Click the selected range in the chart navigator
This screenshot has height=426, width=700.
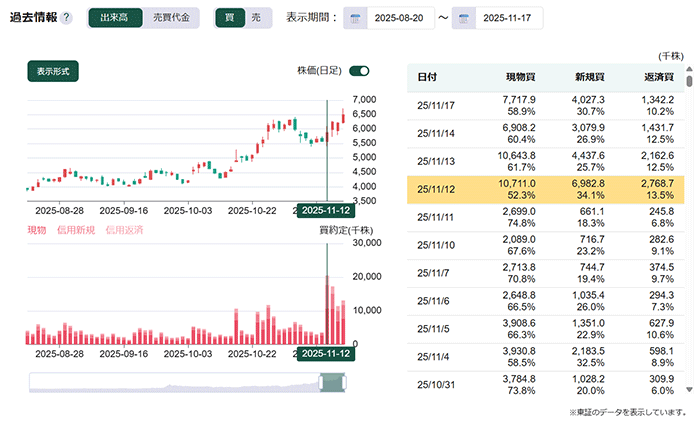(333, 383)
